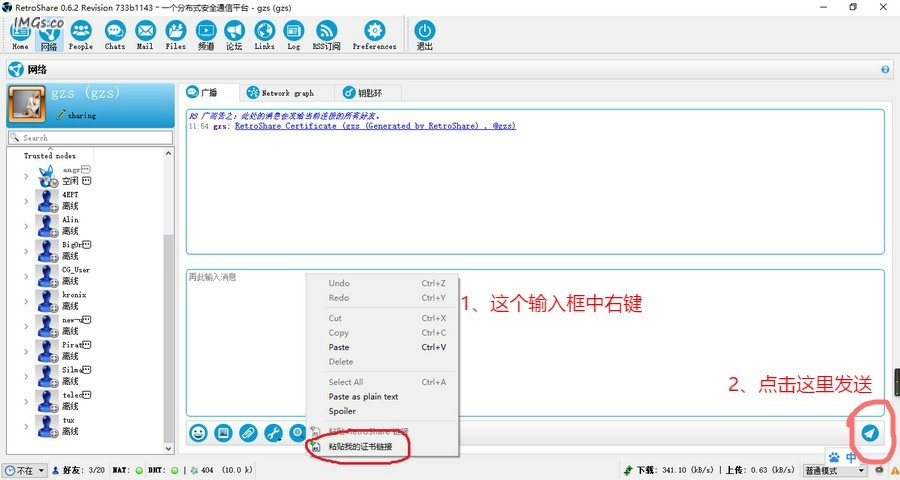Switch to the Network graph tab

[x=287, y=92]
